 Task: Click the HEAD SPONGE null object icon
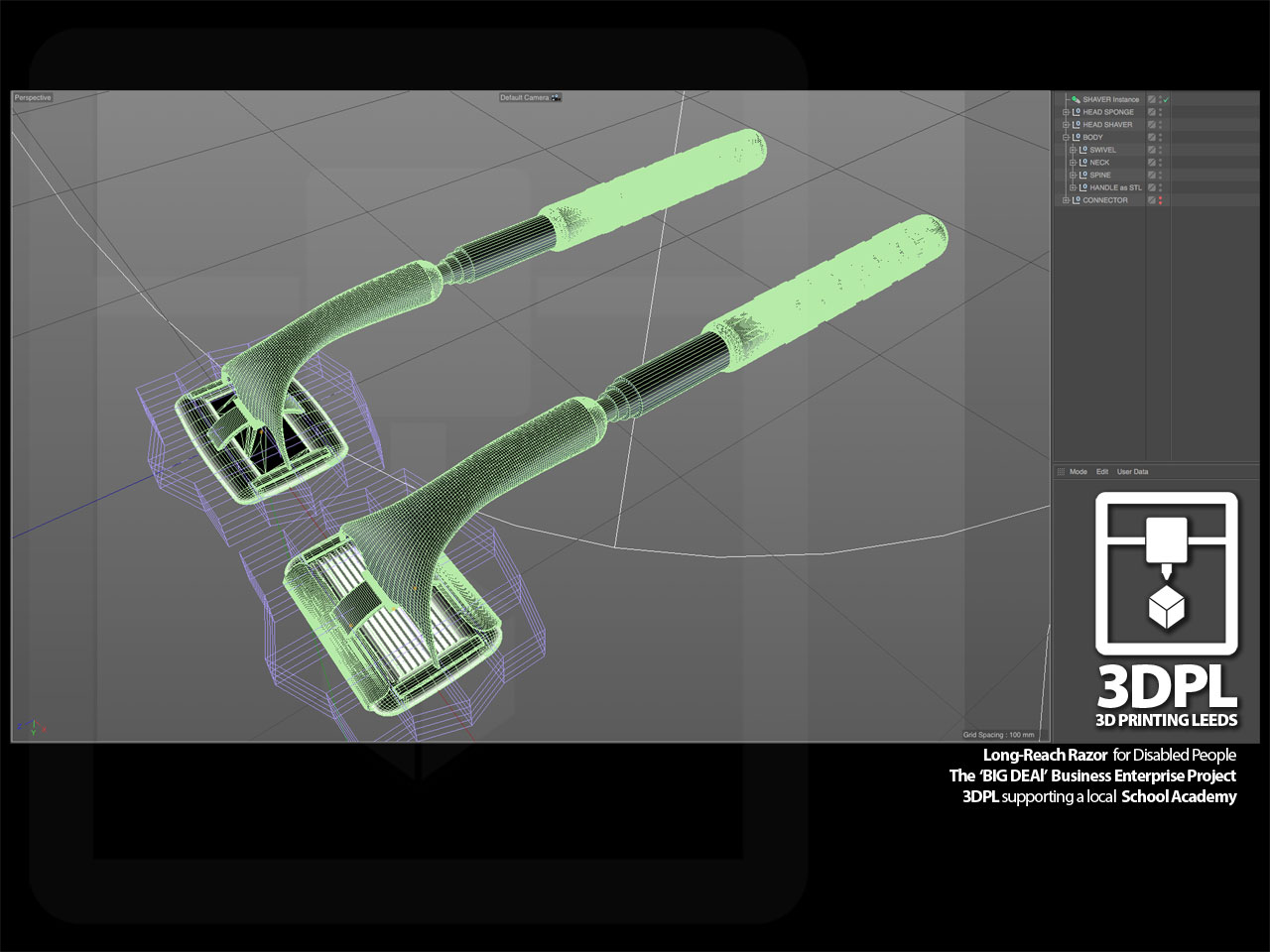[x=1077, y=112]
